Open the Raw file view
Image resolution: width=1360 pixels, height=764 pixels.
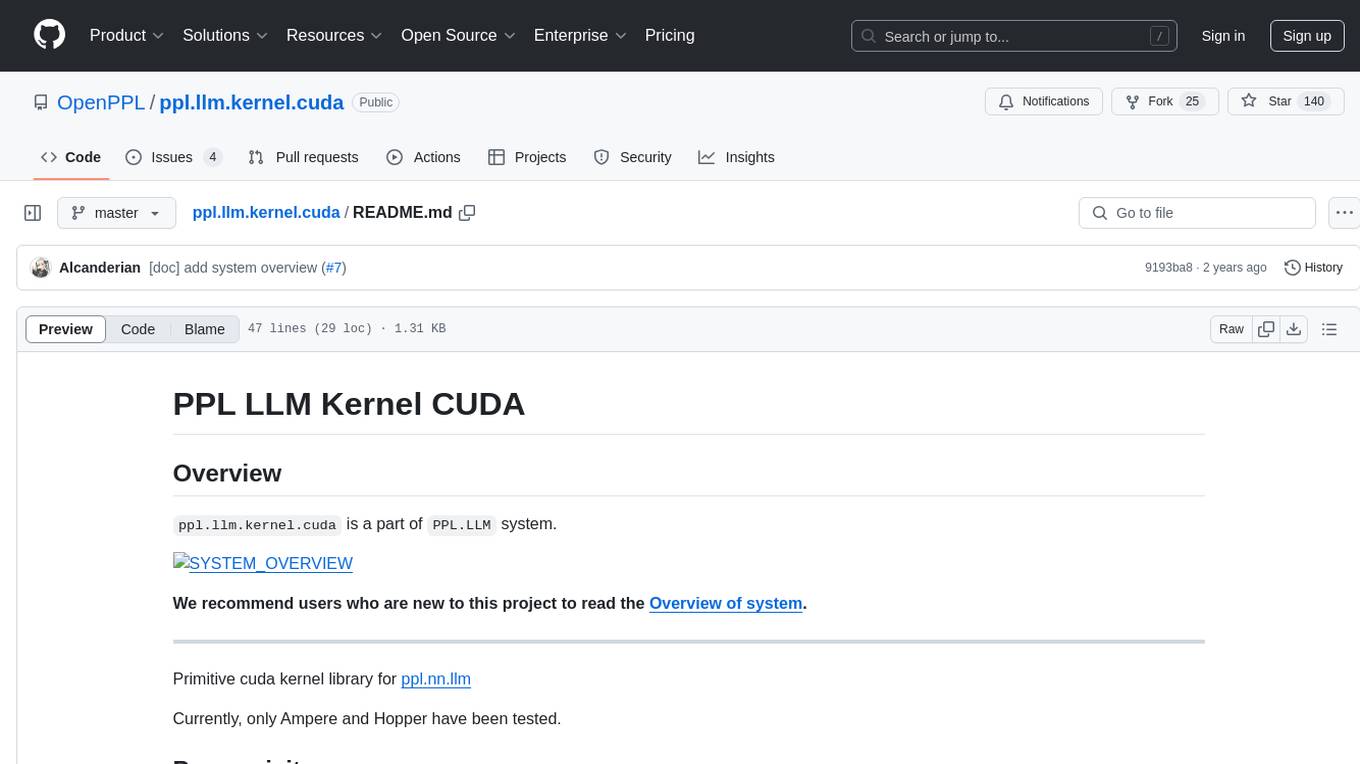coord(1231,329)
